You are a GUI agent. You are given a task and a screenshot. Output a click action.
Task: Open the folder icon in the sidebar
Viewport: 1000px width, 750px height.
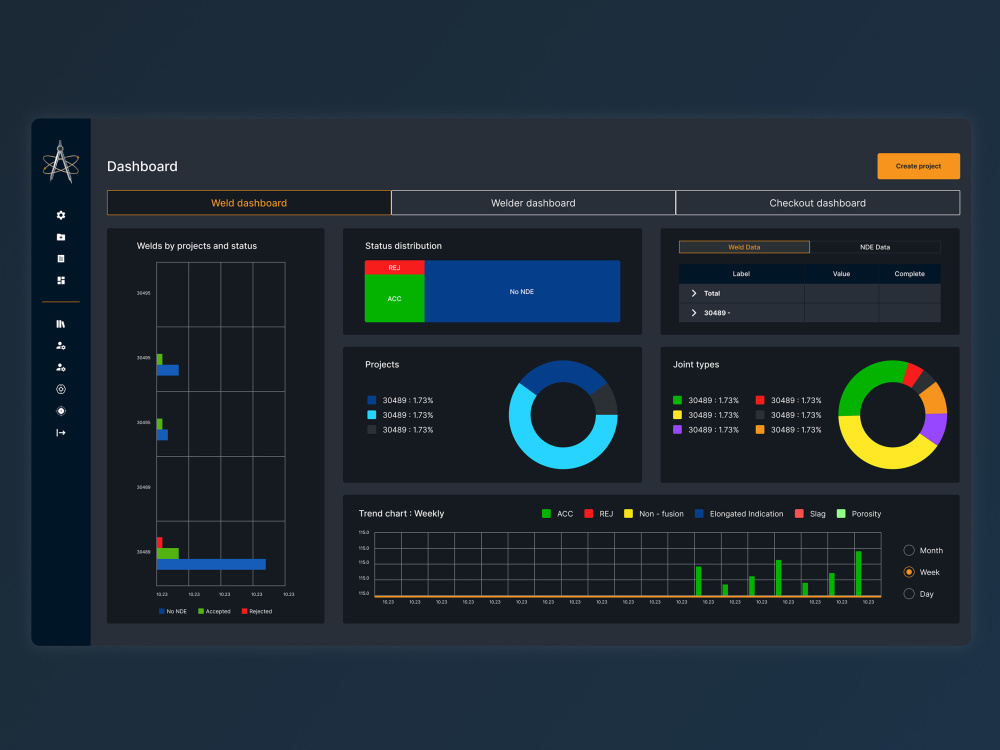tap(61, 237)
